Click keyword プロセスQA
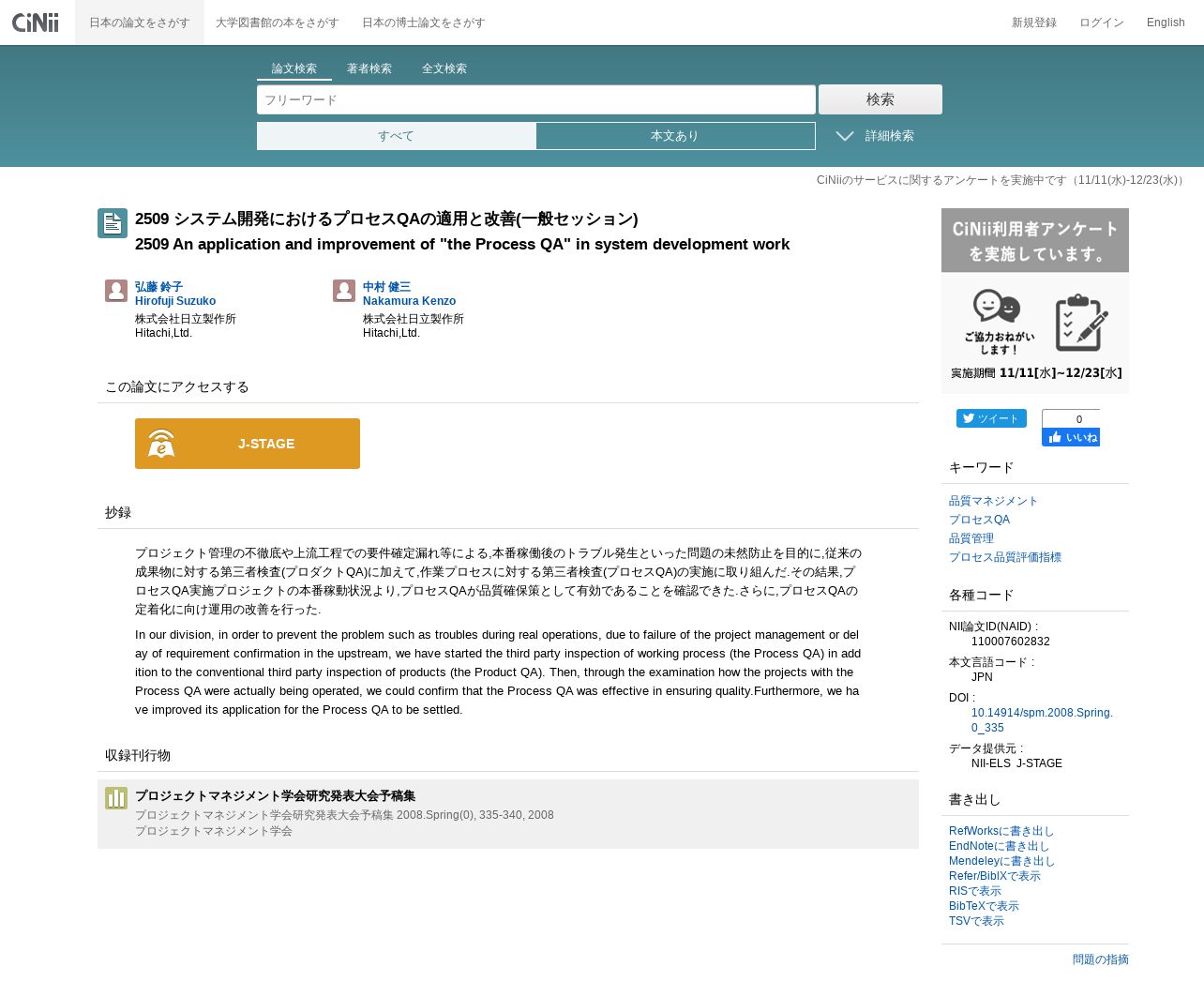Image resolution: width=1204 pixels, height=997 pixels. [x=979, y=520]
